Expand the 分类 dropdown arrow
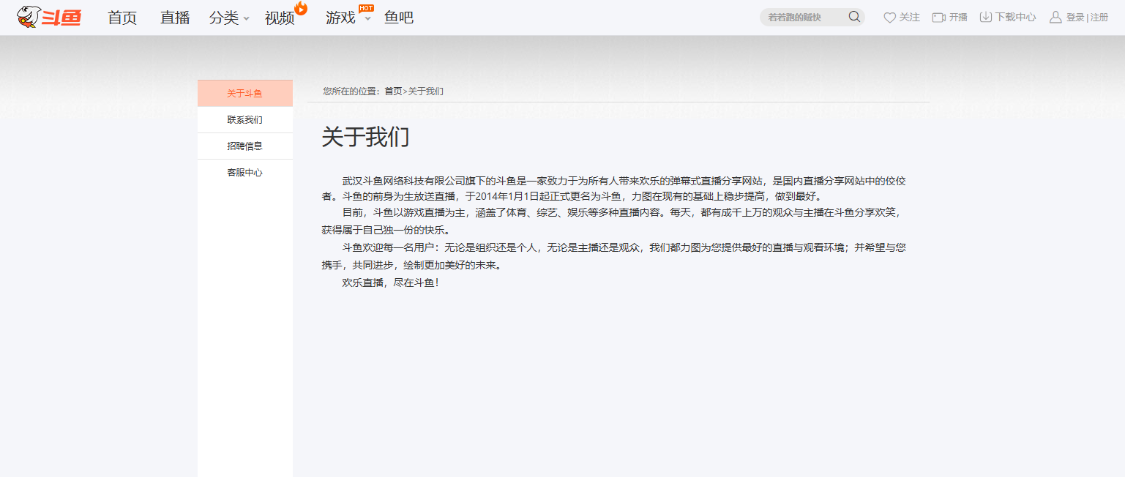 (246, 19)
